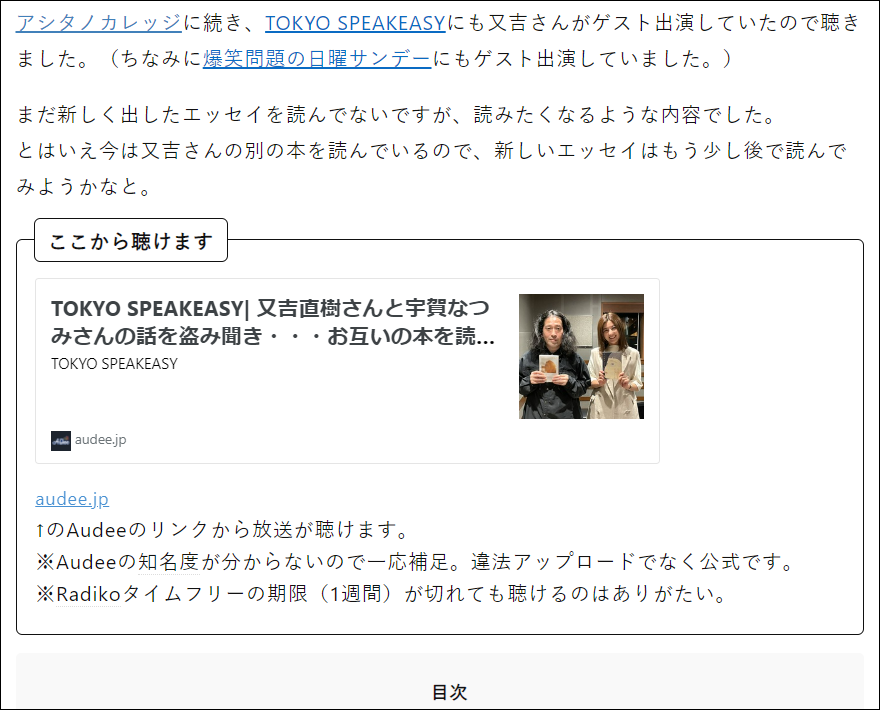This screenshot has height=710, width=880.
Task: Follow the 爆笑問題の日曜サンデー link
Action: [x=317, y=59]
